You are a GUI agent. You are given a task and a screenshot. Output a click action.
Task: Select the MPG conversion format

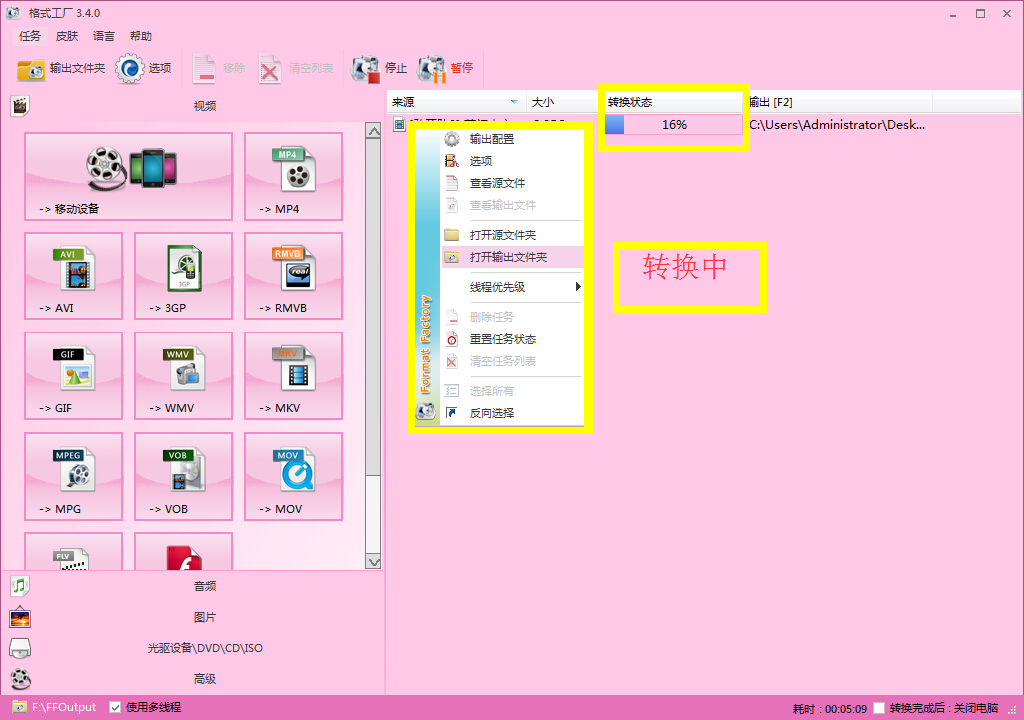73,476
